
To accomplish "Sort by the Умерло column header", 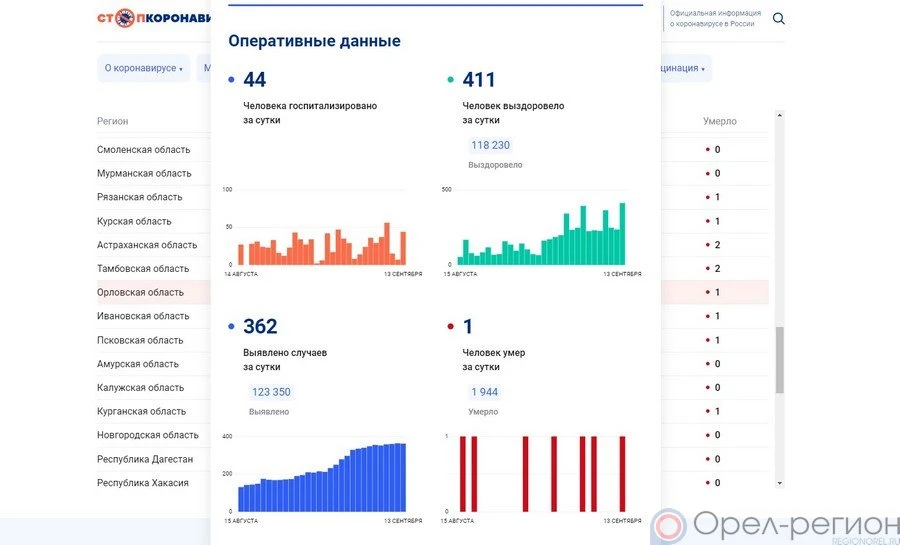I will click(x=719, y=121).
